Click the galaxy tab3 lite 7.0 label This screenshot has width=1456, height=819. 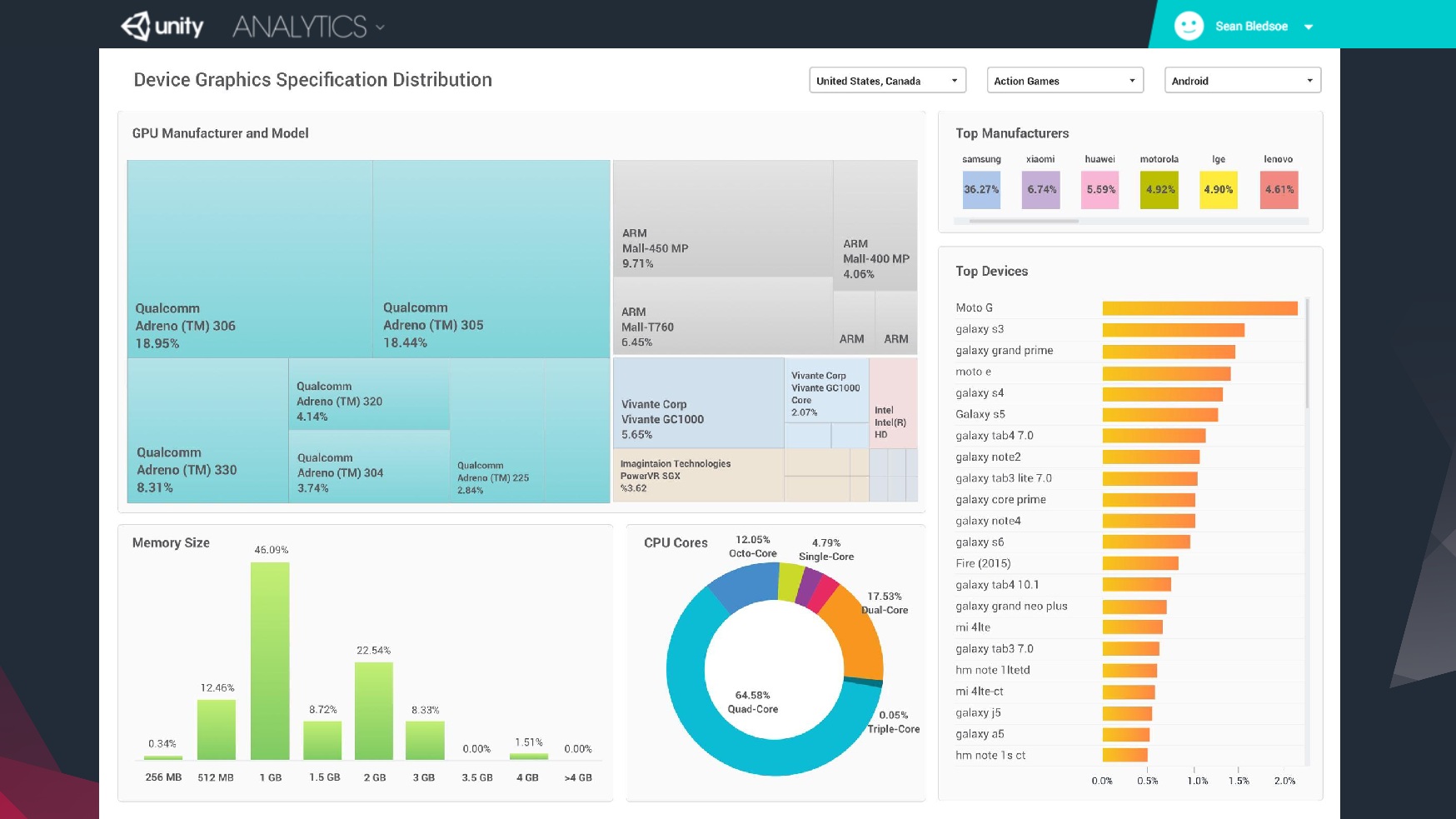point(1004,478)
